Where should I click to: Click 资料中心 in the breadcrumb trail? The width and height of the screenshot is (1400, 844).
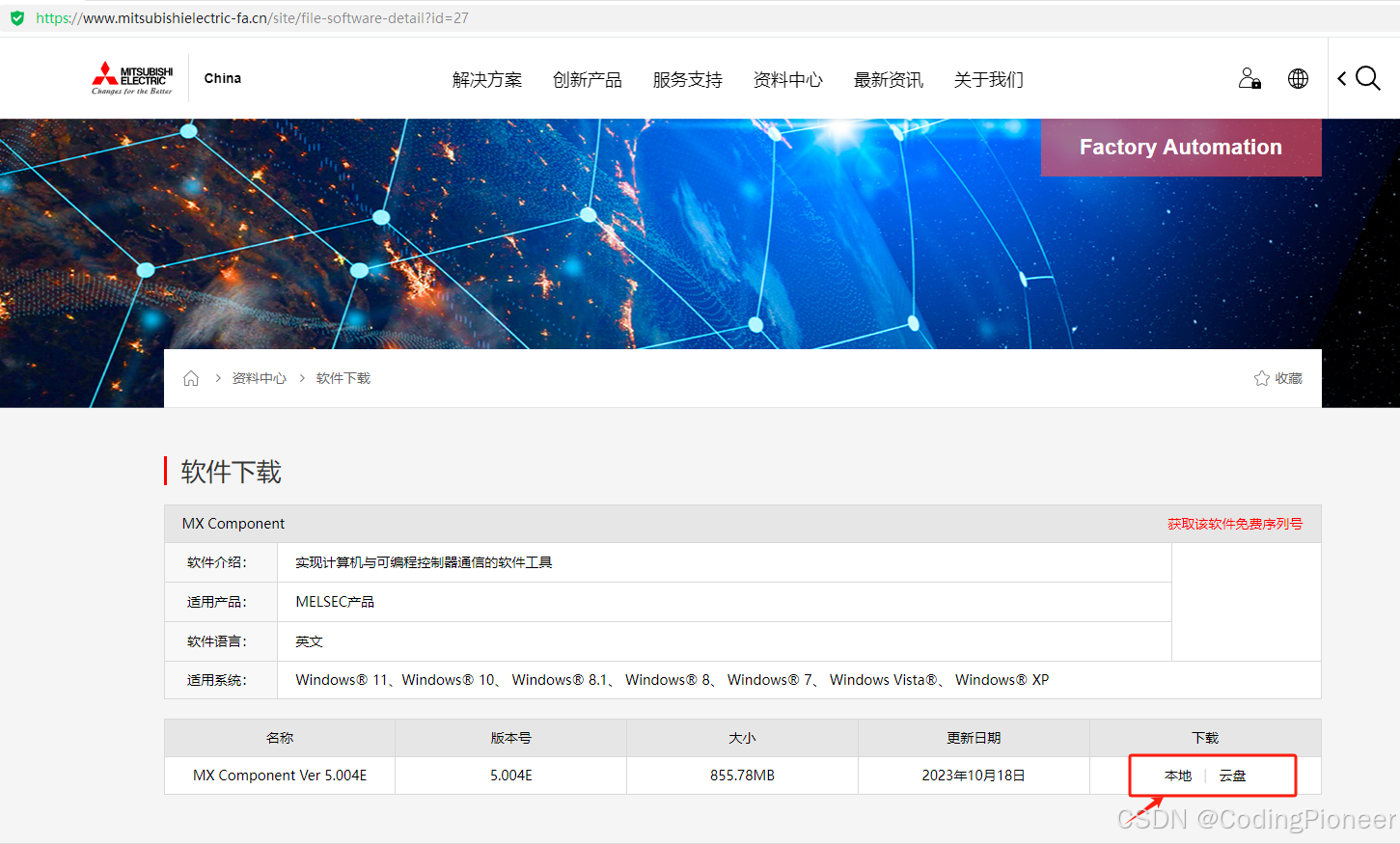tap(259, 377)
